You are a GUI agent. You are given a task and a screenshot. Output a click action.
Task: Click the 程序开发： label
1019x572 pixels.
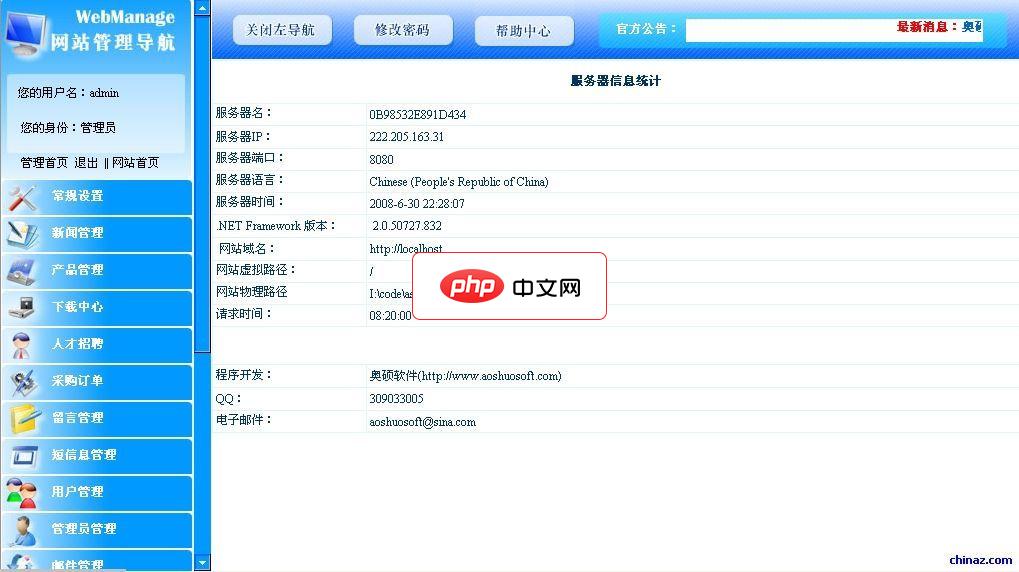[x=244, y=375]
